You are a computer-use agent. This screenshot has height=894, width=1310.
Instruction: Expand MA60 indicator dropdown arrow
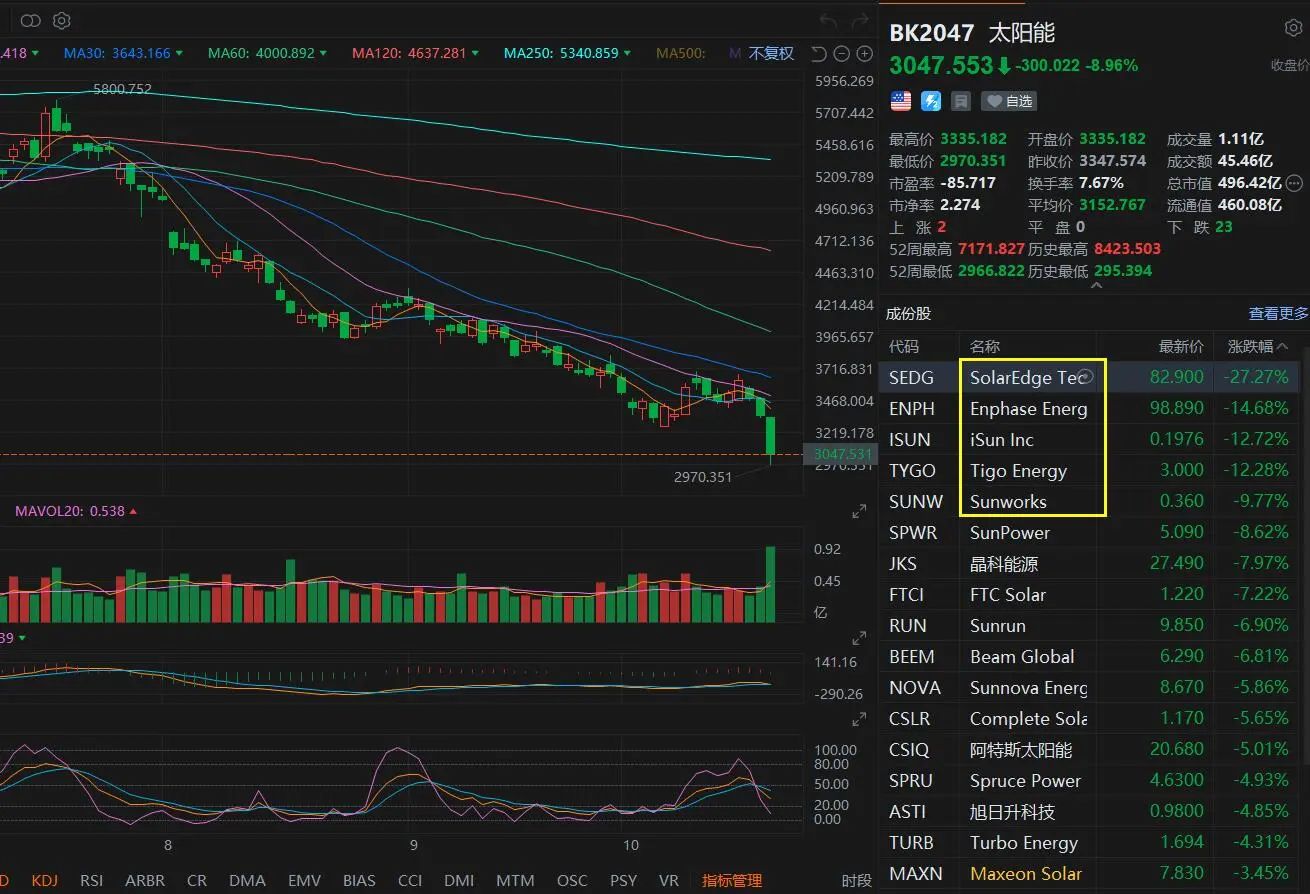[323, 53]
